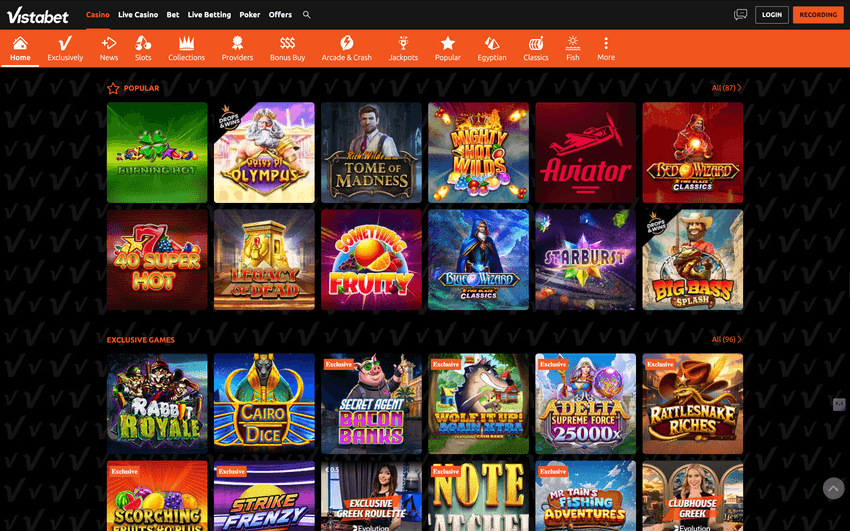
Task: Select the Casino tab
Action: (x=98, y=15)
